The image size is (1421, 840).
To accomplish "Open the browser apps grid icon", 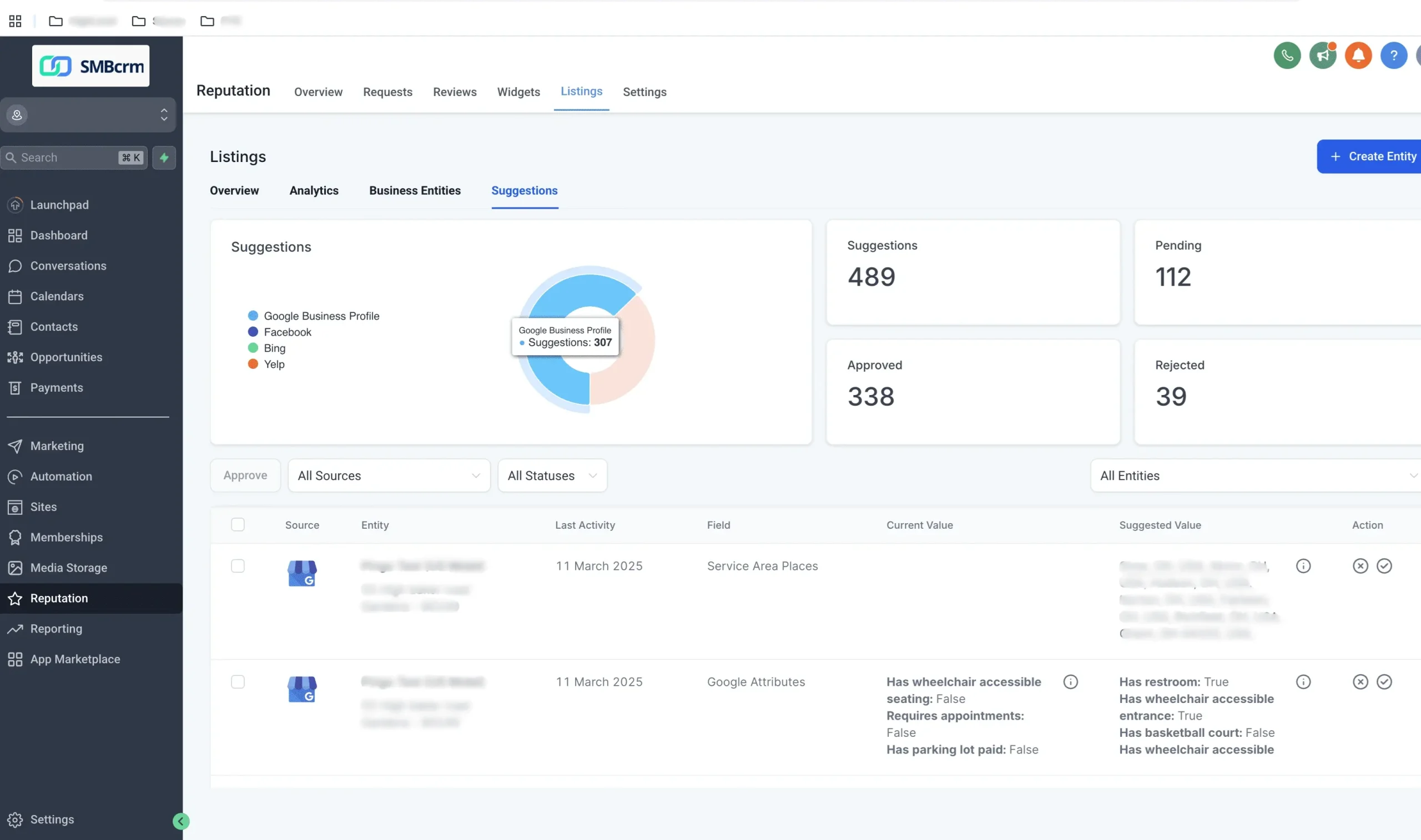I will [16, 21].
